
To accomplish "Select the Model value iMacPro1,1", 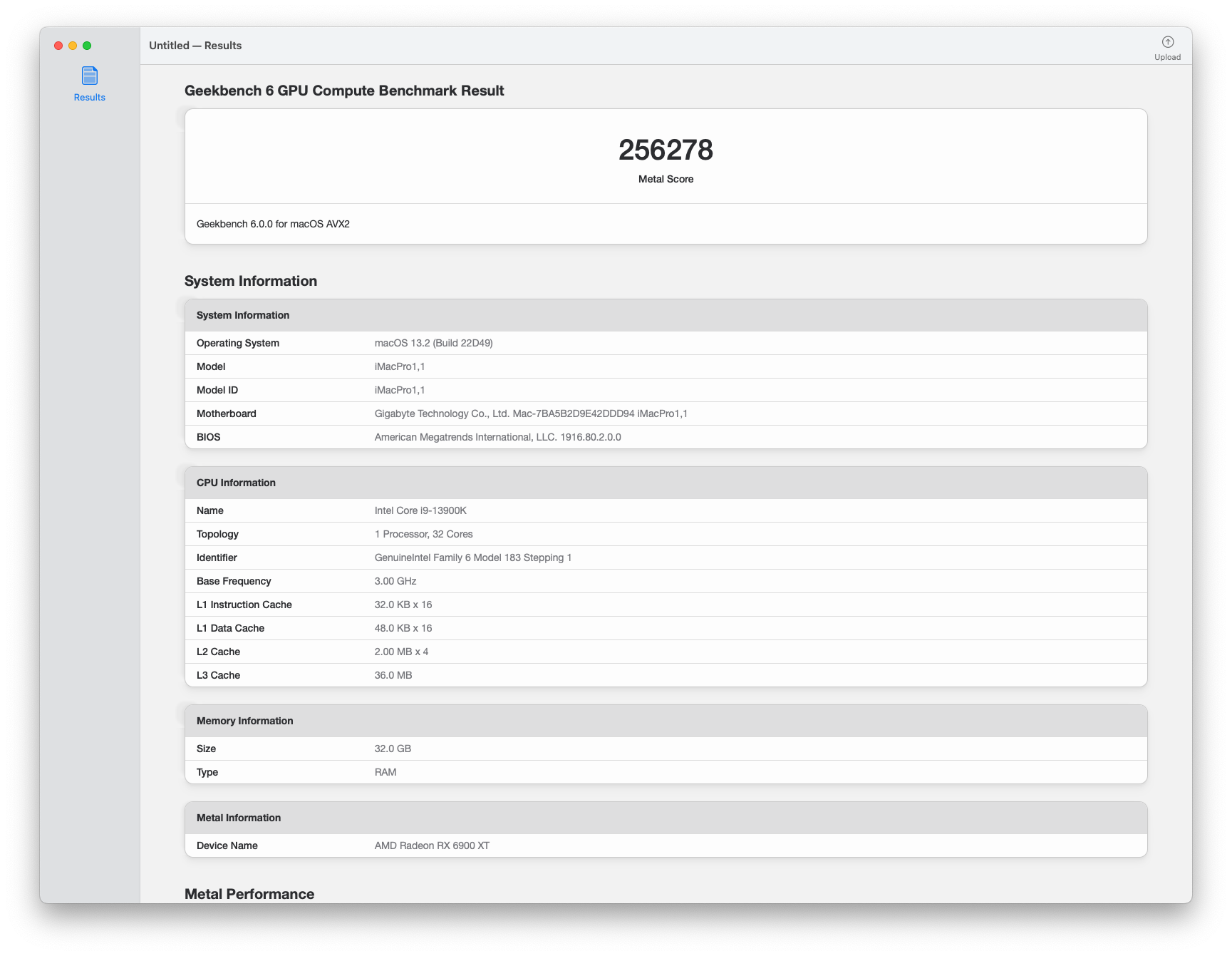I will coord(400,366).
